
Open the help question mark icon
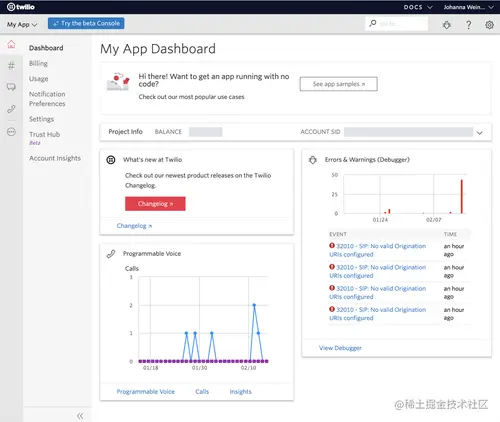coord(469,25)
